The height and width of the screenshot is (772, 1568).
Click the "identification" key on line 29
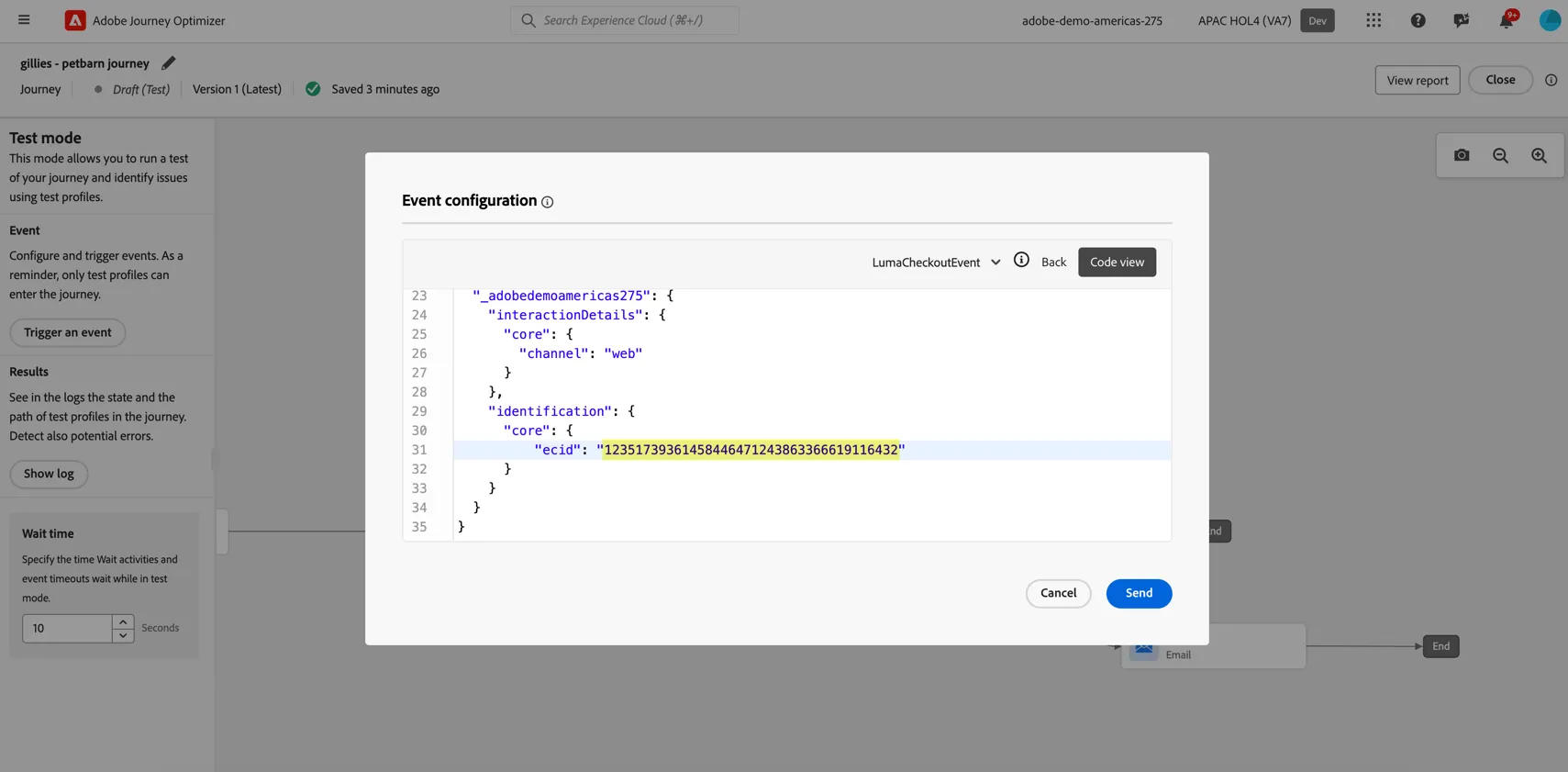pos(550,411)
